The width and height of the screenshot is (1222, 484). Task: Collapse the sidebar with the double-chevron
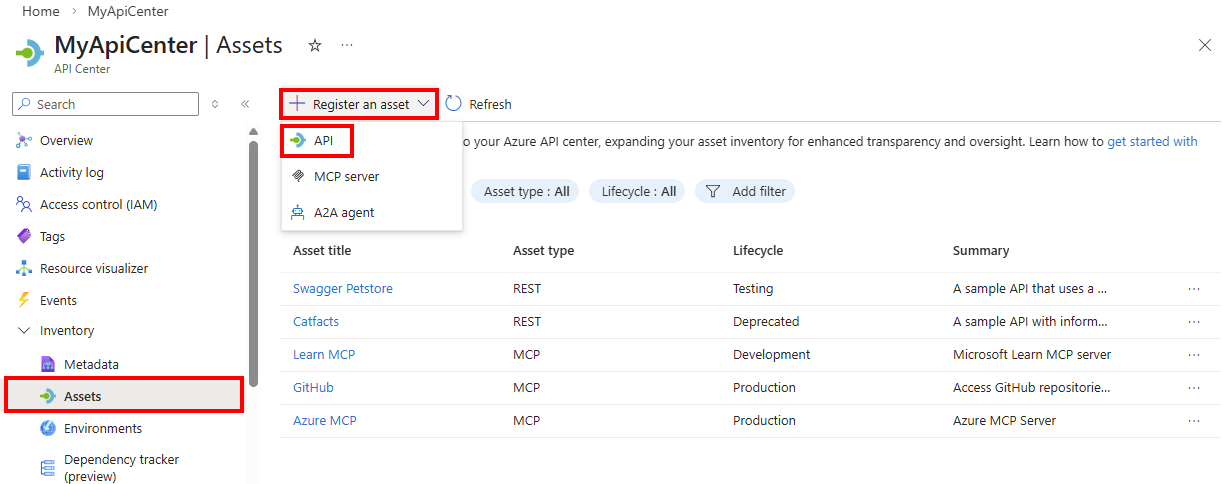(245, 104)
